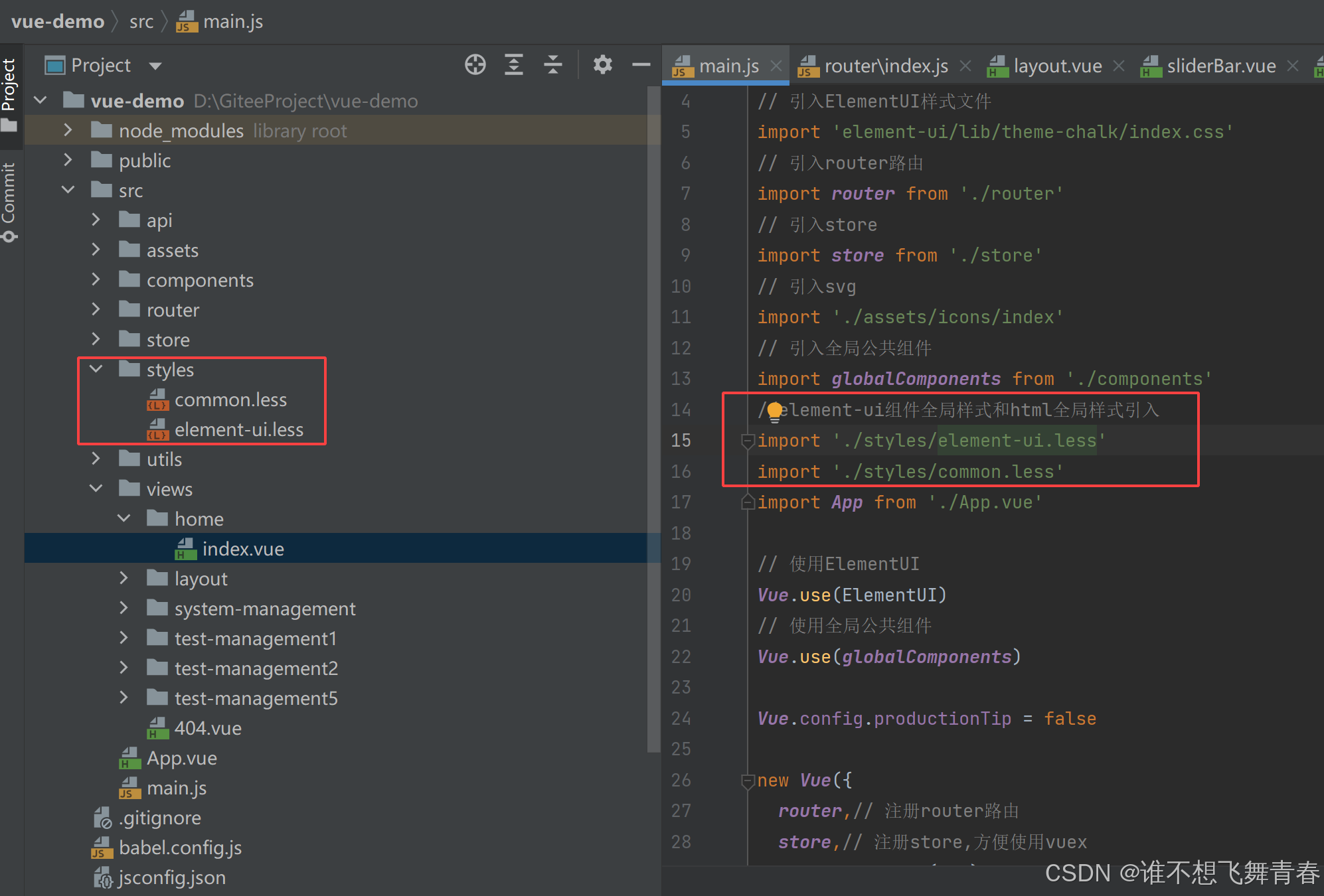Select babel.config.js in the project tree

[x=180, y=848]
